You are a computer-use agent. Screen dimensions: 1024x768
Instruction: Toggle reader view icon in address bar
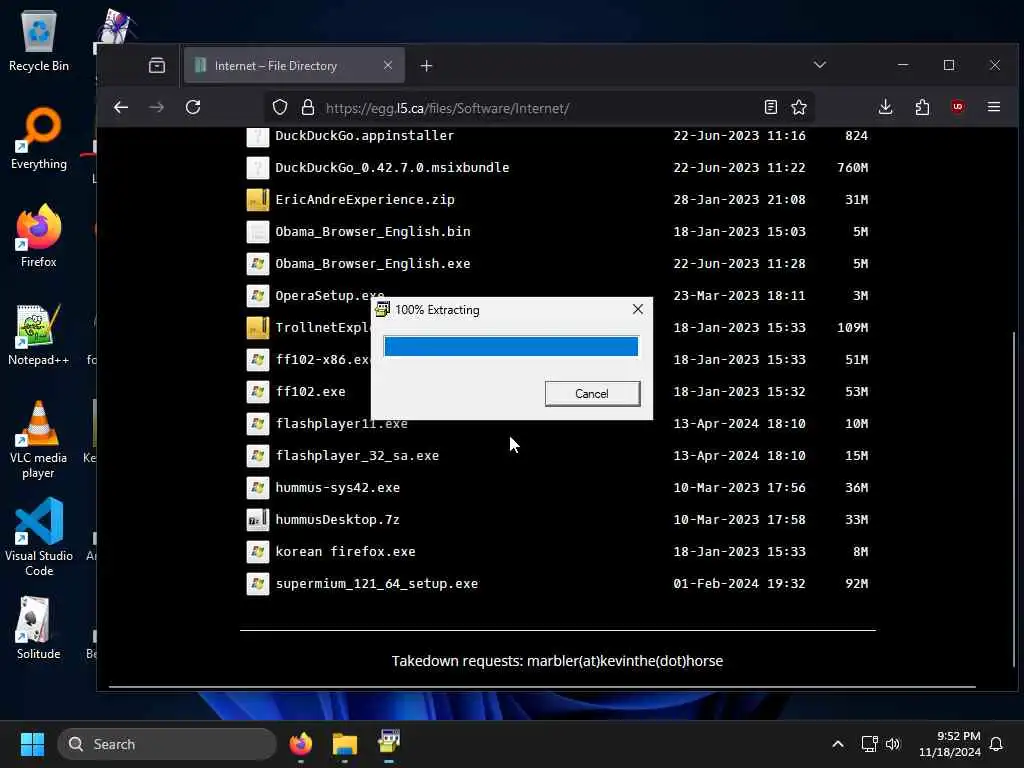[x=771, y=108]
